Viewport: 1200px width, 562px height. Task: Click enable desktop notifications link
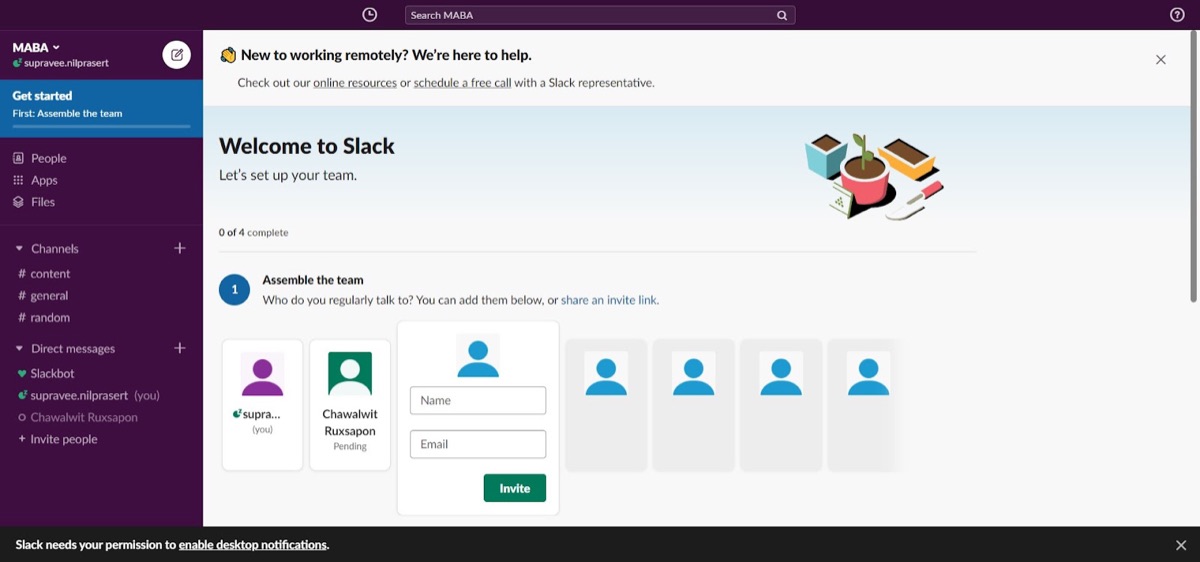tap(253, 545)
